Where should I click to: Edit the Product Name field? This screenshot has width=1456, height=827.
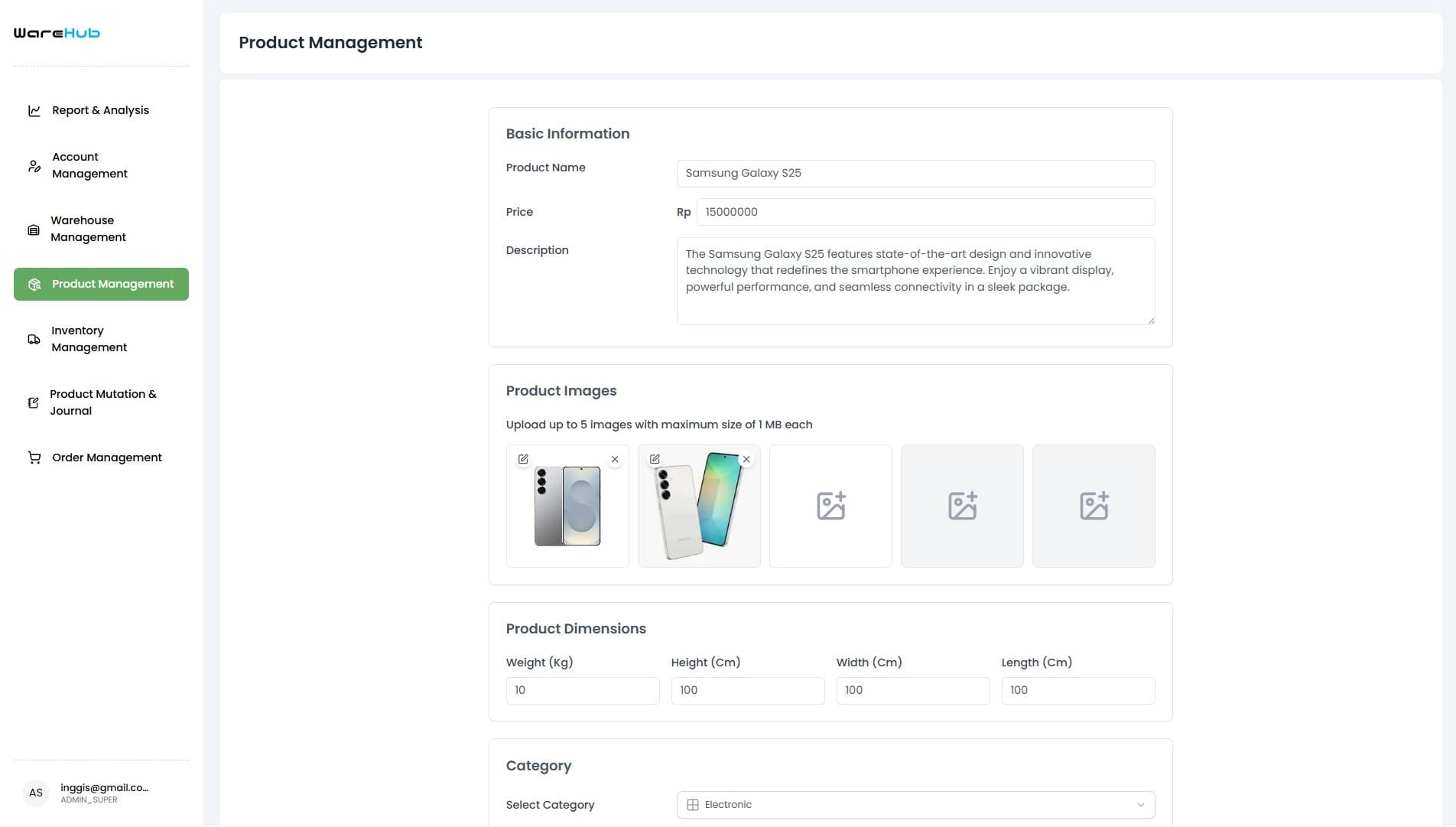[915, 173]
